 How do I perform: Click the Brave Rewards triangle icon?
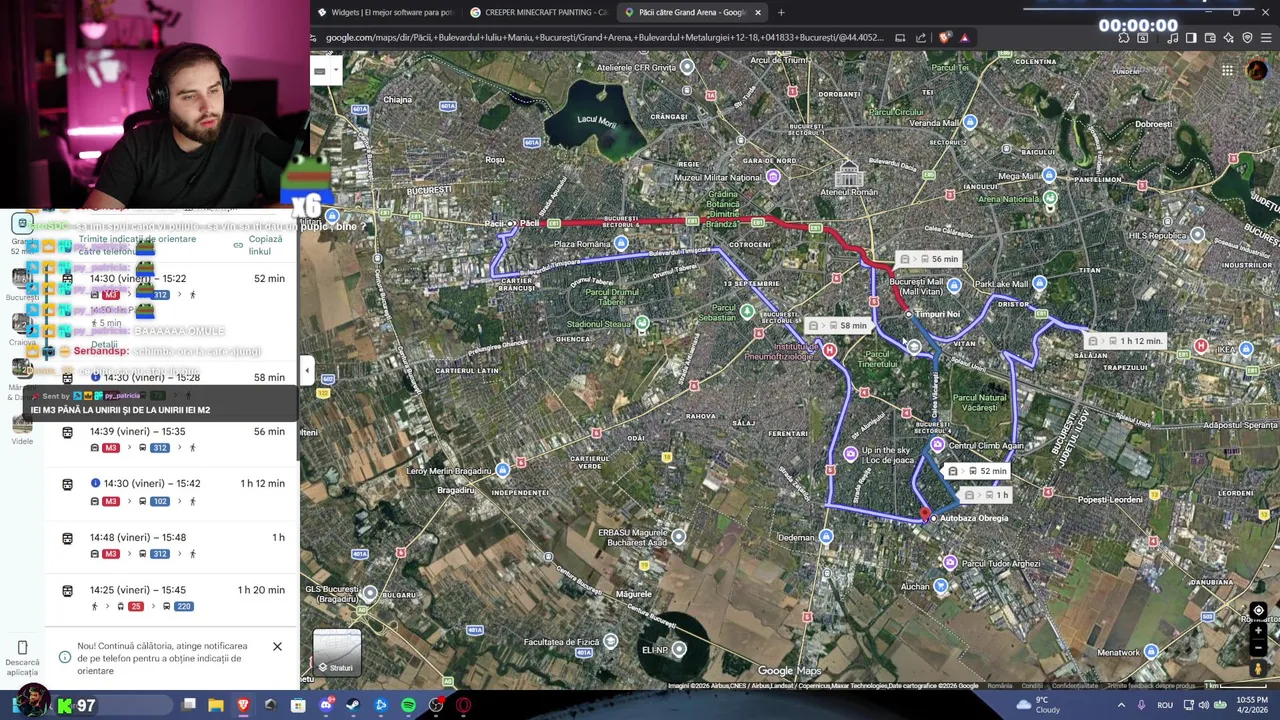point(964,38)
